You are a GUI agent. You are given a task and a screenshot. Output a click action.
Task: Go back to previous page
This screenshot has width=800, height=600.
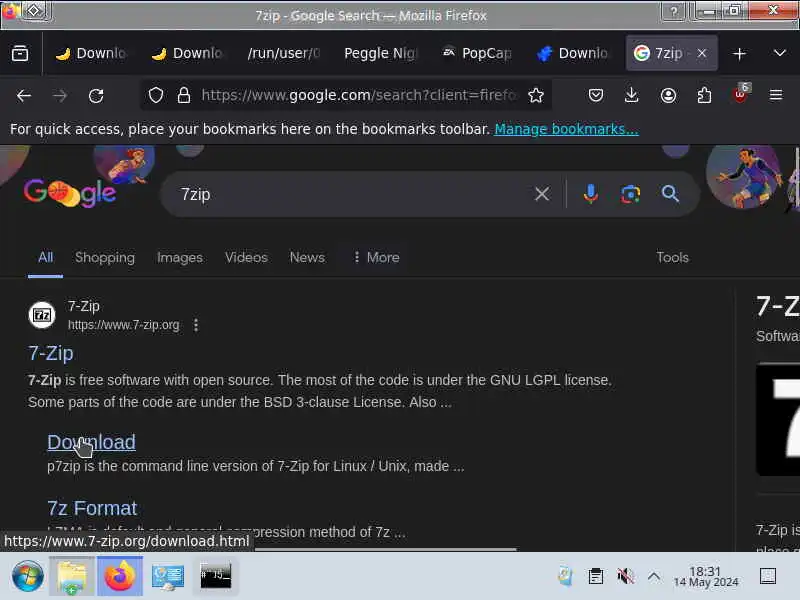coord(23,95)
